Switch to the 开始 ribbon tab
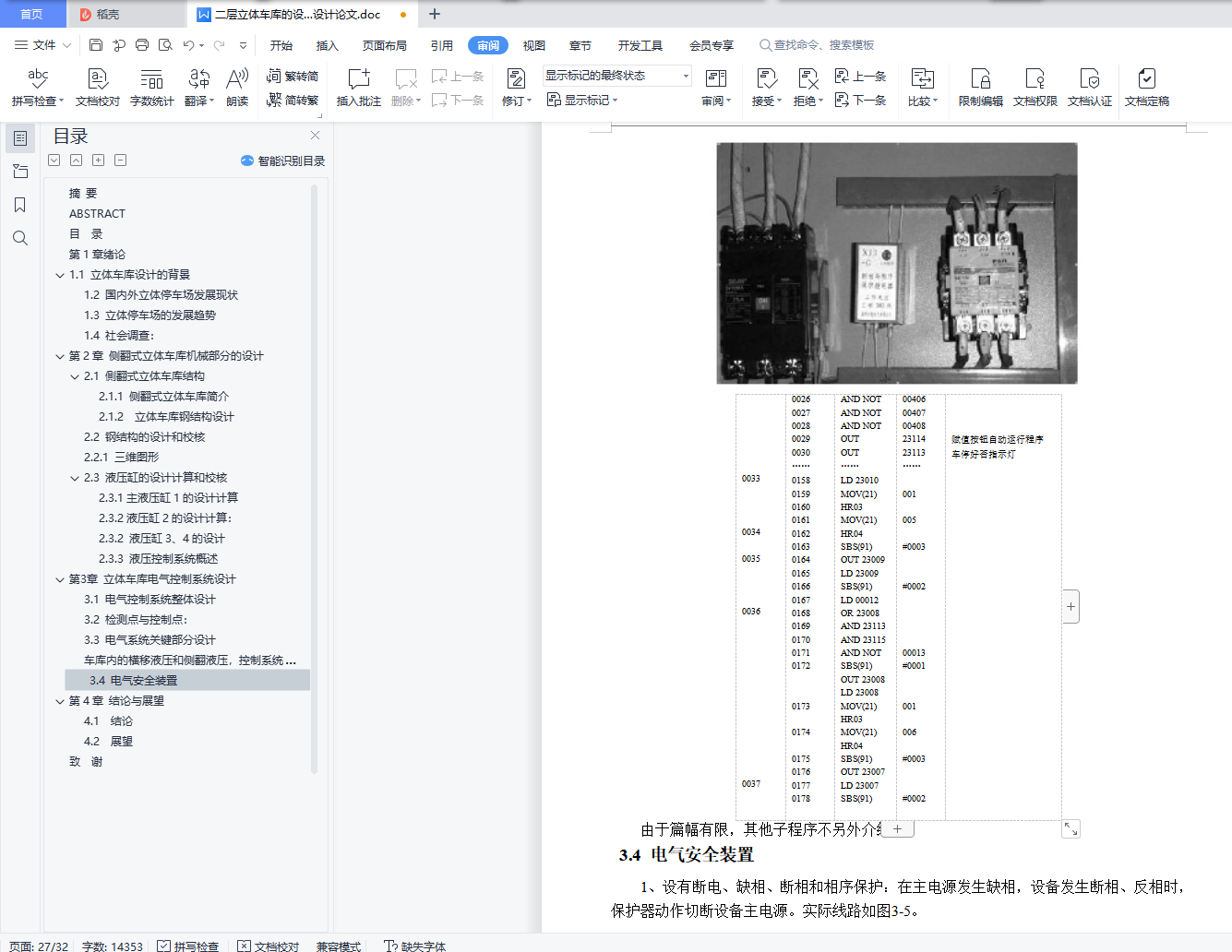This screenshot has width=1232, height=952. [281, 45]
